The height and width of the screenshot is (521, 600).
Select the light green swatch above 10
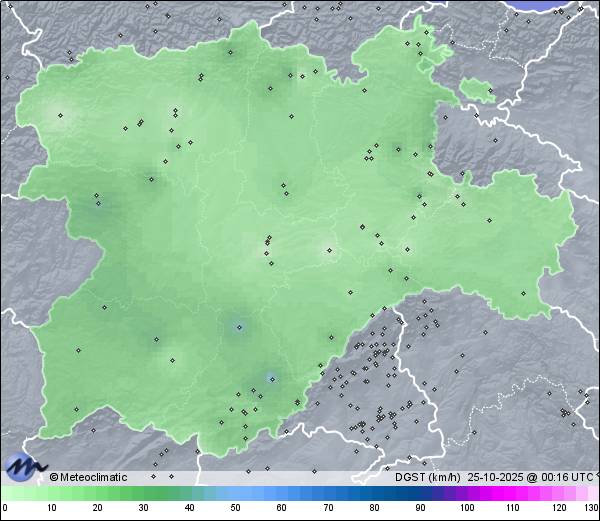click(51, 493)
